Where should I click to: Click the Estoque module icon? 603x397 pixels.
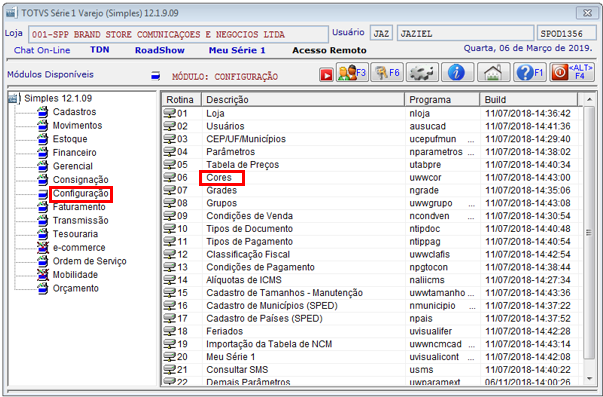43,139
